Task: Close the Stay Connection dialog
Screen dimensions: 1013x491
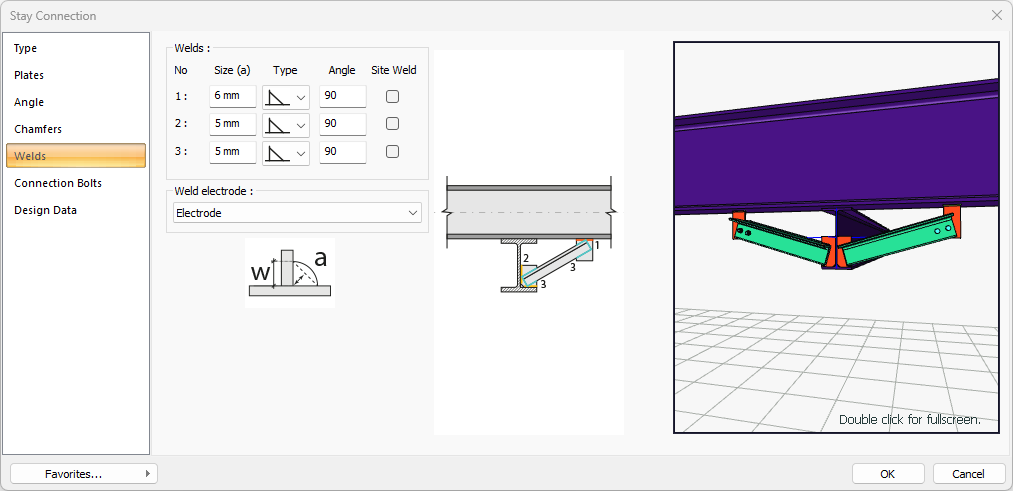Action: coord(996,15)
